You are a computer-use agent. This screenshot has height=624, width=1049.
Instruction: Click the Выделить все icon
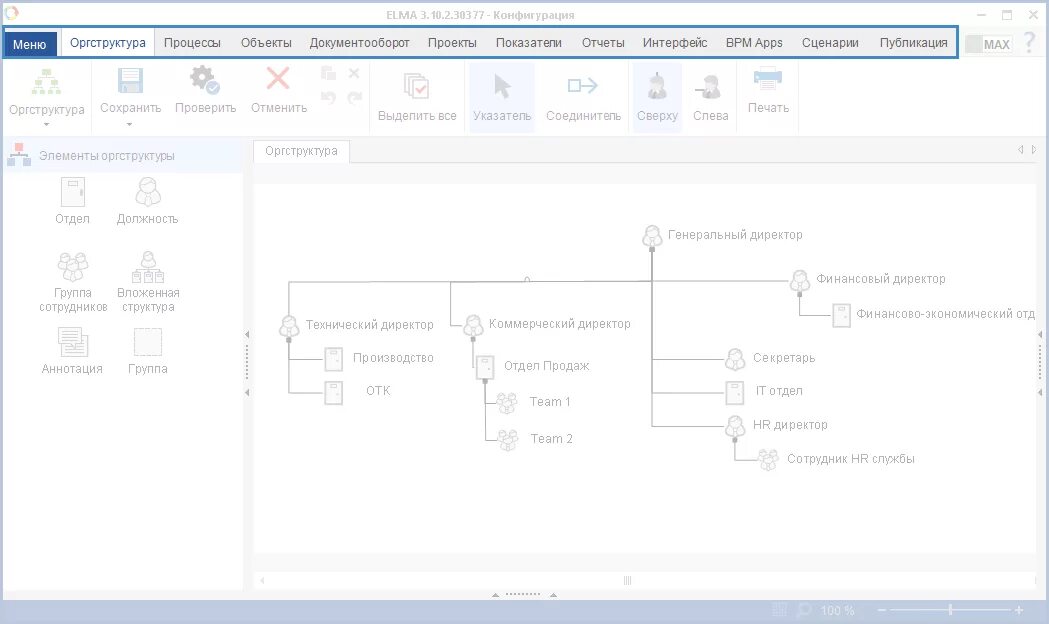coord(417,86)
